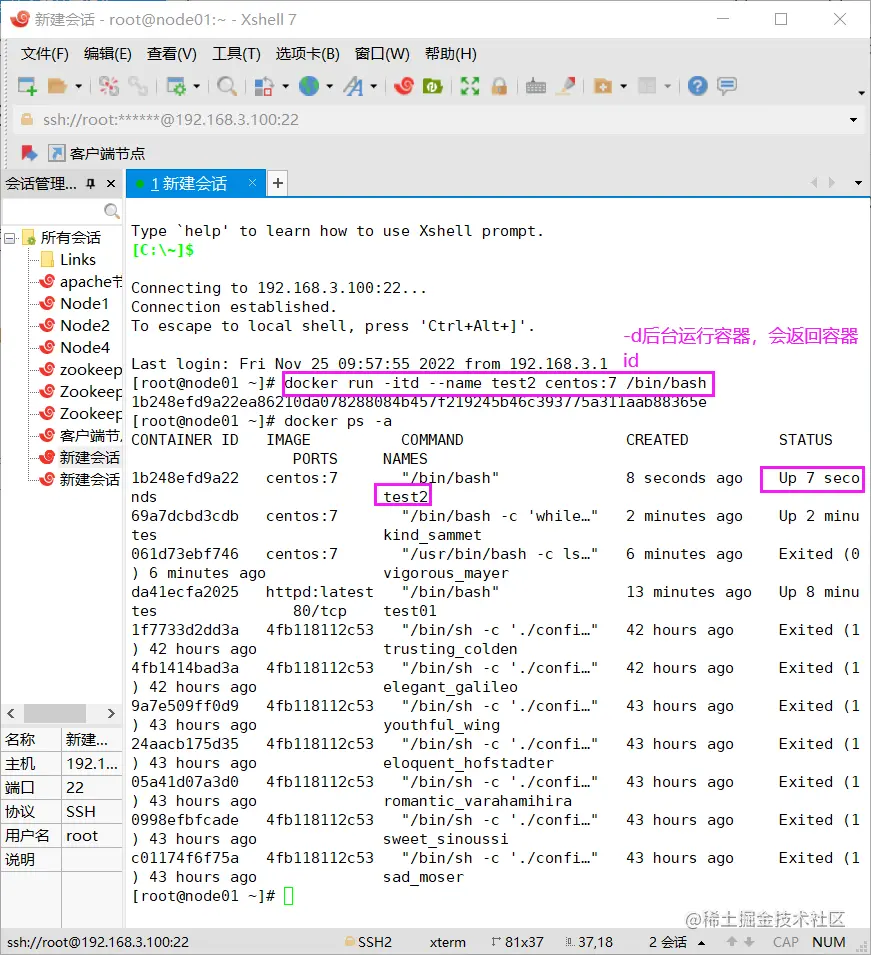
Task: Click the root username value cell
Action: [91, 836]
